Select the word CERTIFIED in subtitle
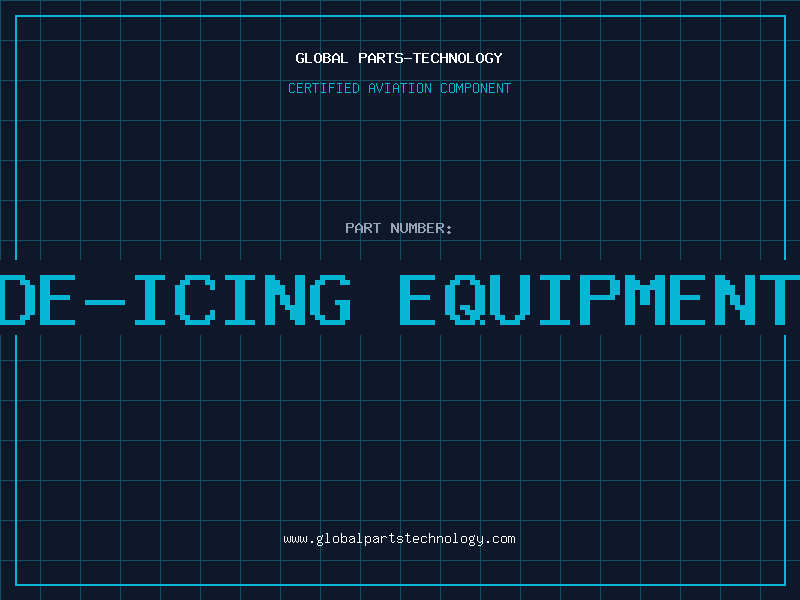The image size is (800, 600). pos(324,88)
